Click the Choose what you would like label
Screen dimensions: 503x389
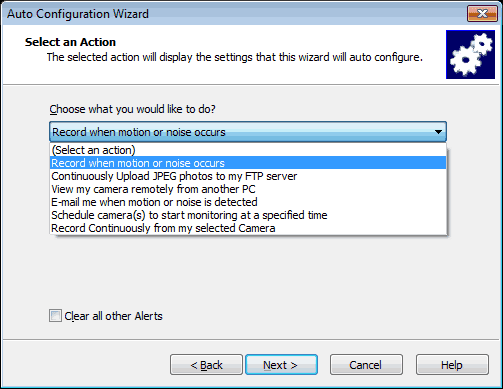coord(132,109)
